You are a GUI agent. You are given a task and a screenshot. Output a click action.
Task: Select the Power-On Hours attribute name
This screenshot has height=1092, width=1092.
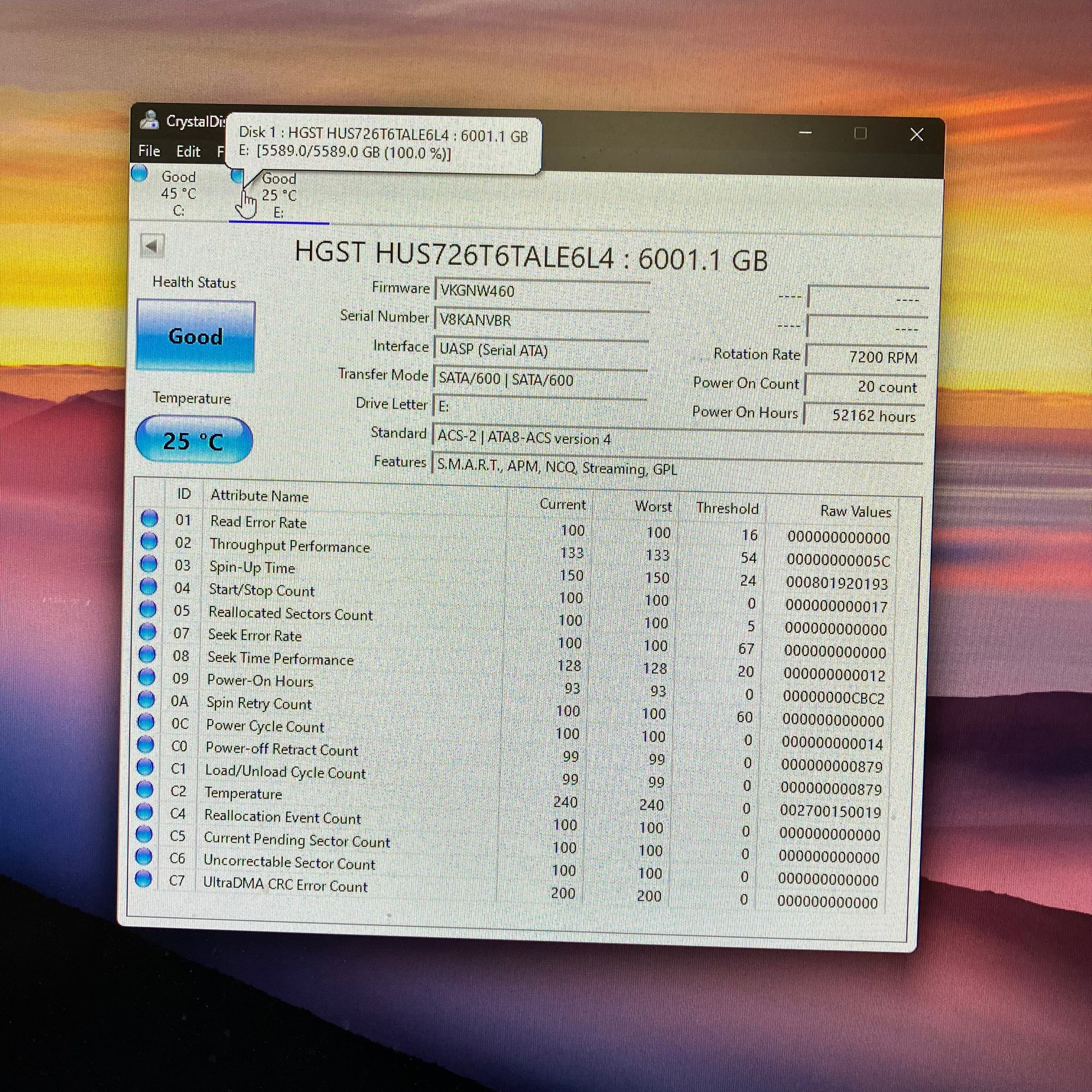click(x=260, y=681)
